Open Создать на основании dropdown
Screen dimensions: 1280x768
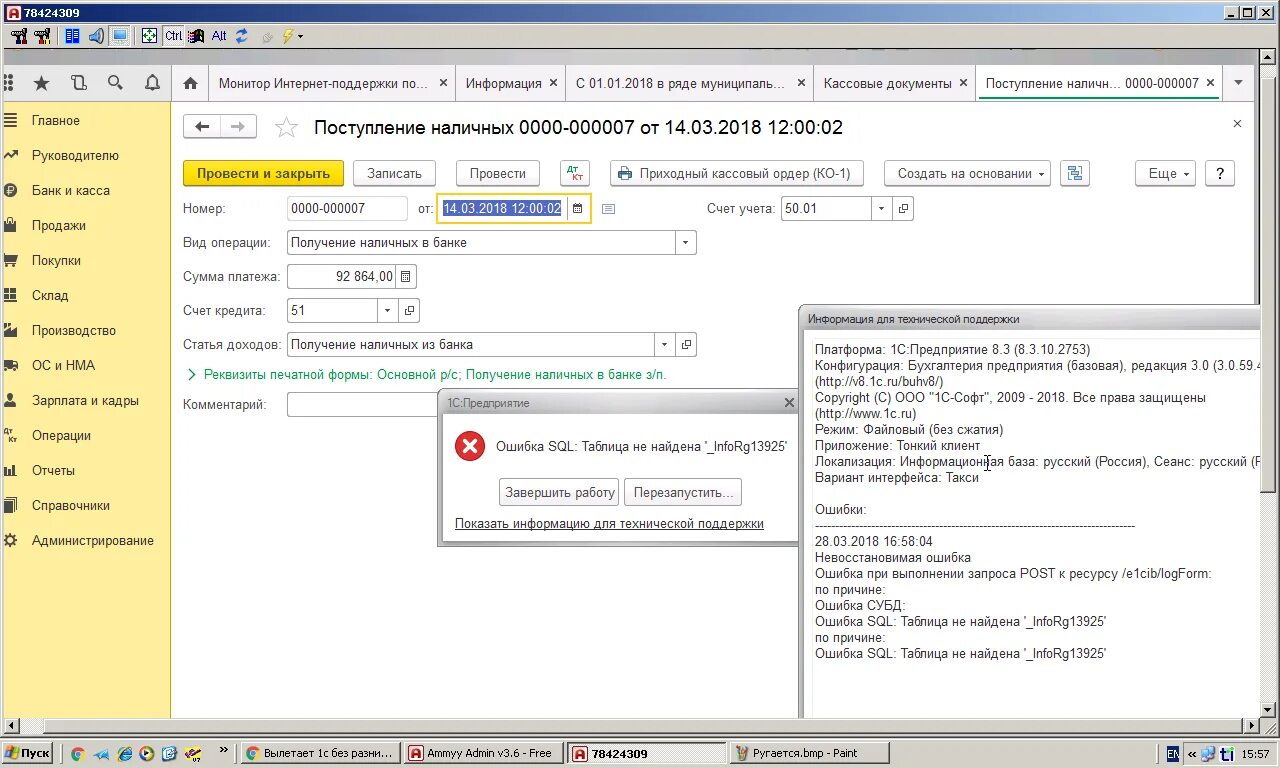967,173
